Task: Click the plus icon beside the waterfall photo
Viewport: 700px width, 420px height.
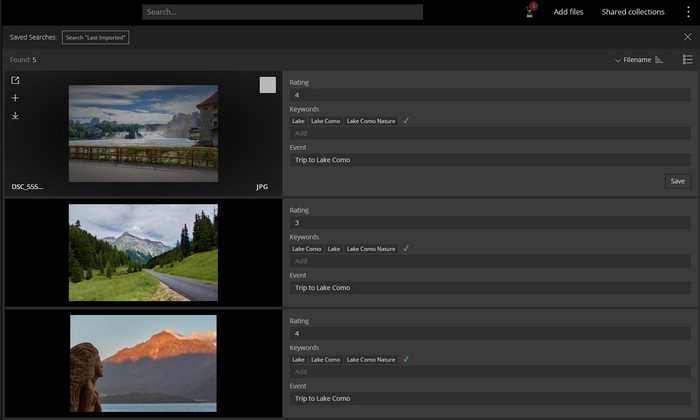Action: click(15, 98)
